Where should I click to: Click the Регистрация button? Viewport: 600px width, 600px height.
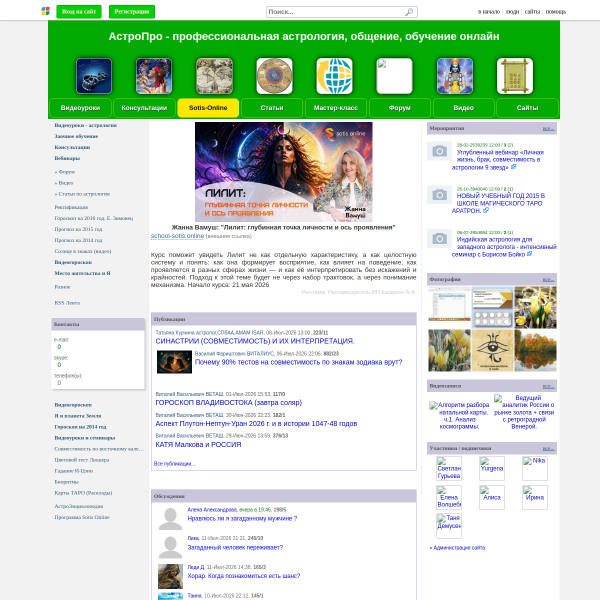[132, 12]
